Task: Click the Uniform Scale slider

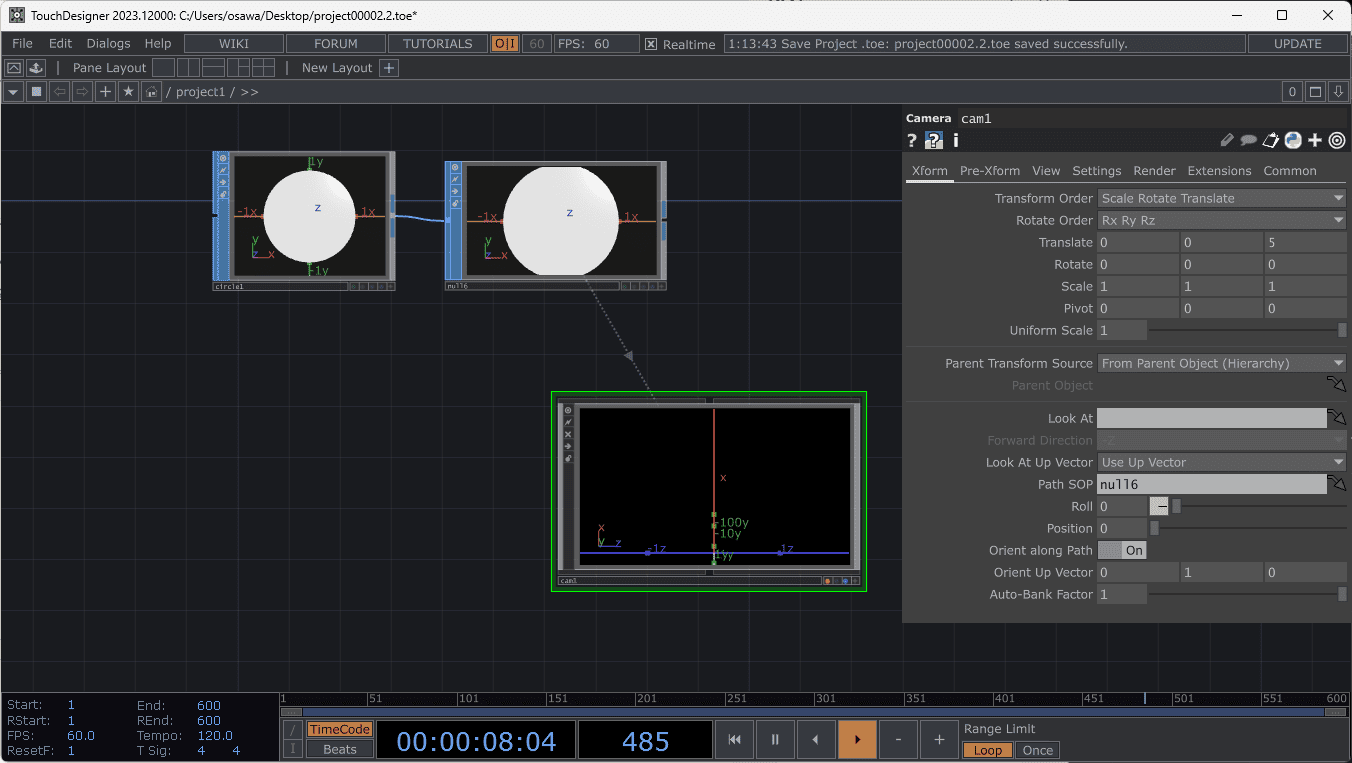Action: pyautogui.click(x=1247, y=330)
